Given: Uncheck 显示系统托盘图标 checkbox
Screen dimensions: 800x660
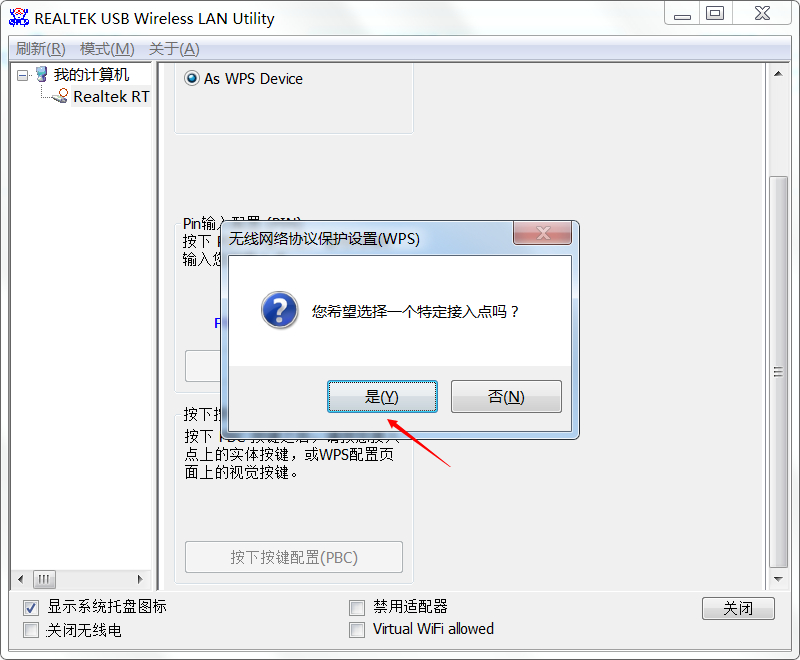Looking at the screenshot, I should point(31,607).
